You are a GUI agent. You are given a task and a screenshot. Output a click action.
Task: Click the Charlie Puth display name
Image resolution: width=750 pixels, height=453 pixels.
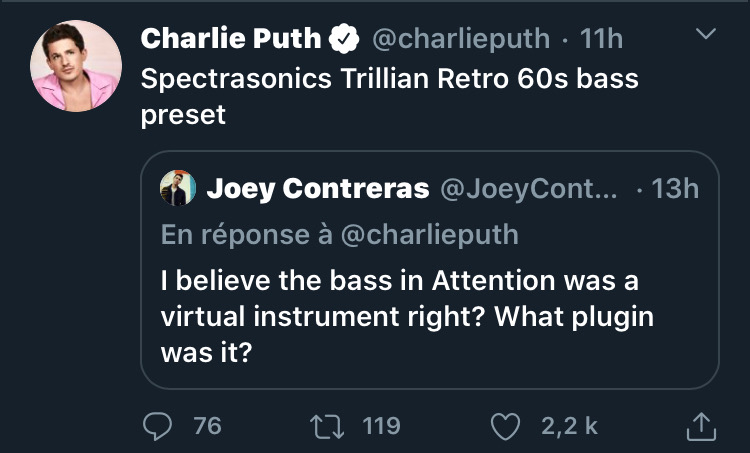tap(231, 39)
